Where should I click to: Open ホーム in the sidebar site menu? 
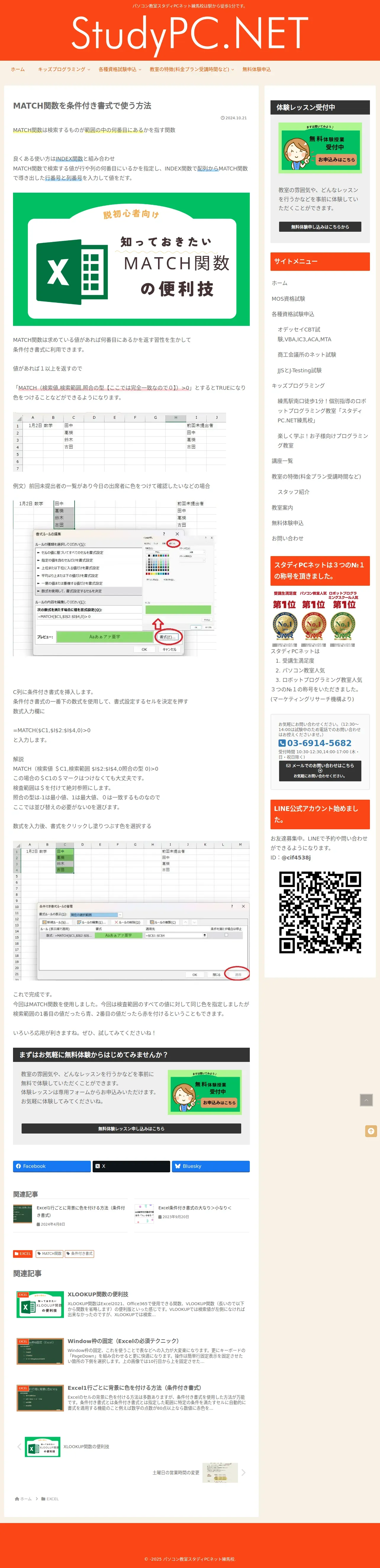(279, 283)
